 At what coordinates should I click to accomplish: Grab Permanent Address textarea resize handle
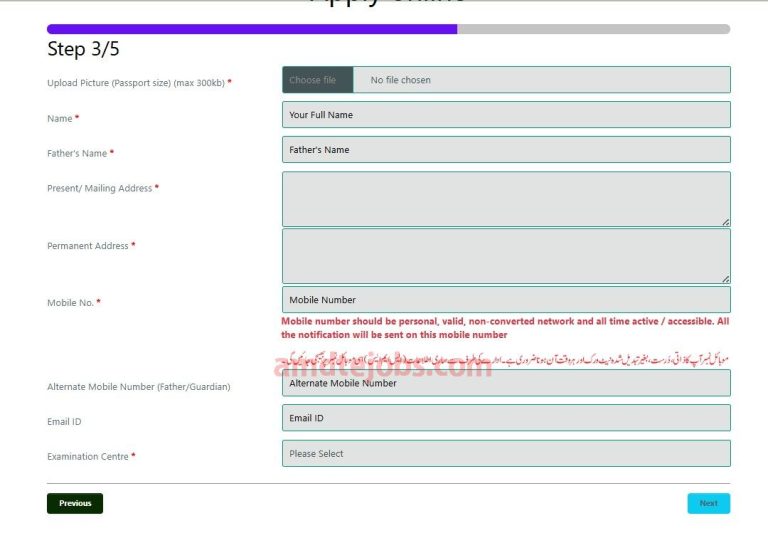point(725,279)
